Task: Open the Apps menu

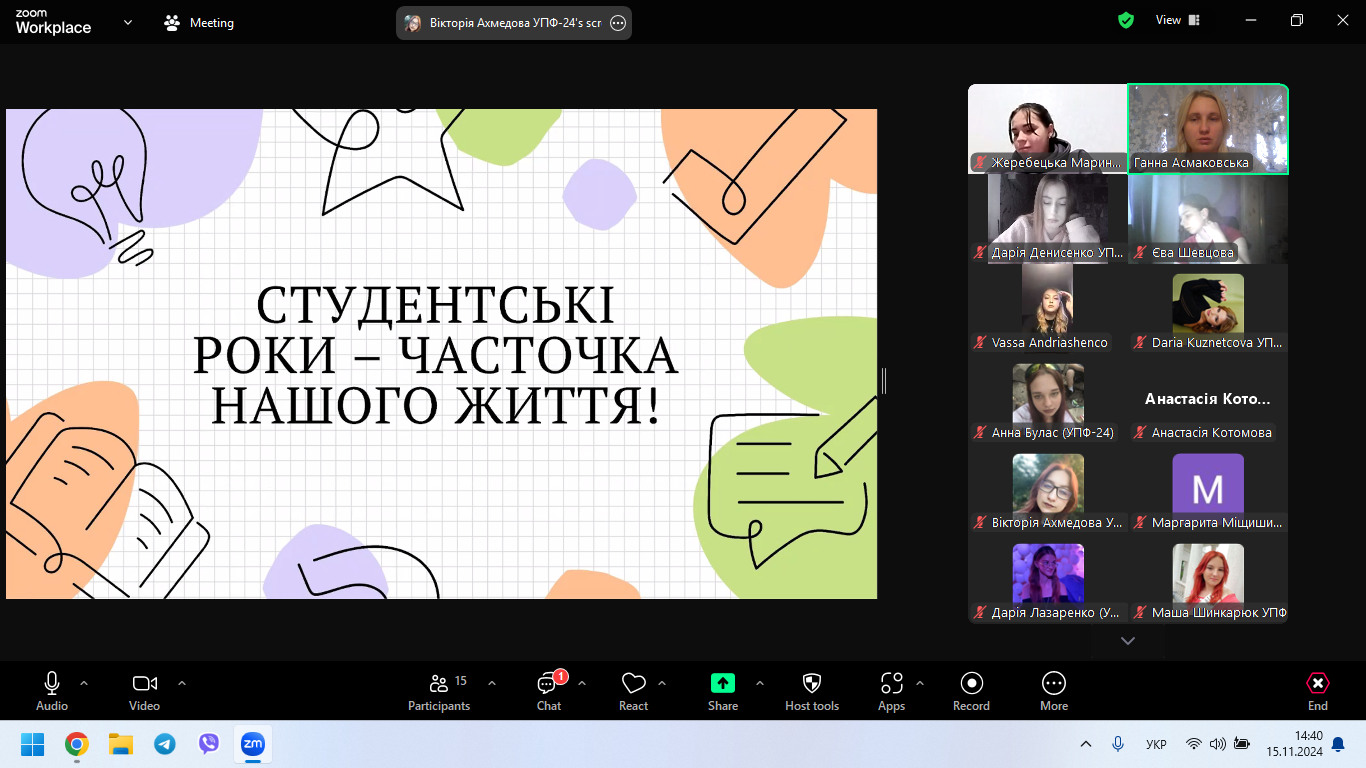Action: [891, 691]
